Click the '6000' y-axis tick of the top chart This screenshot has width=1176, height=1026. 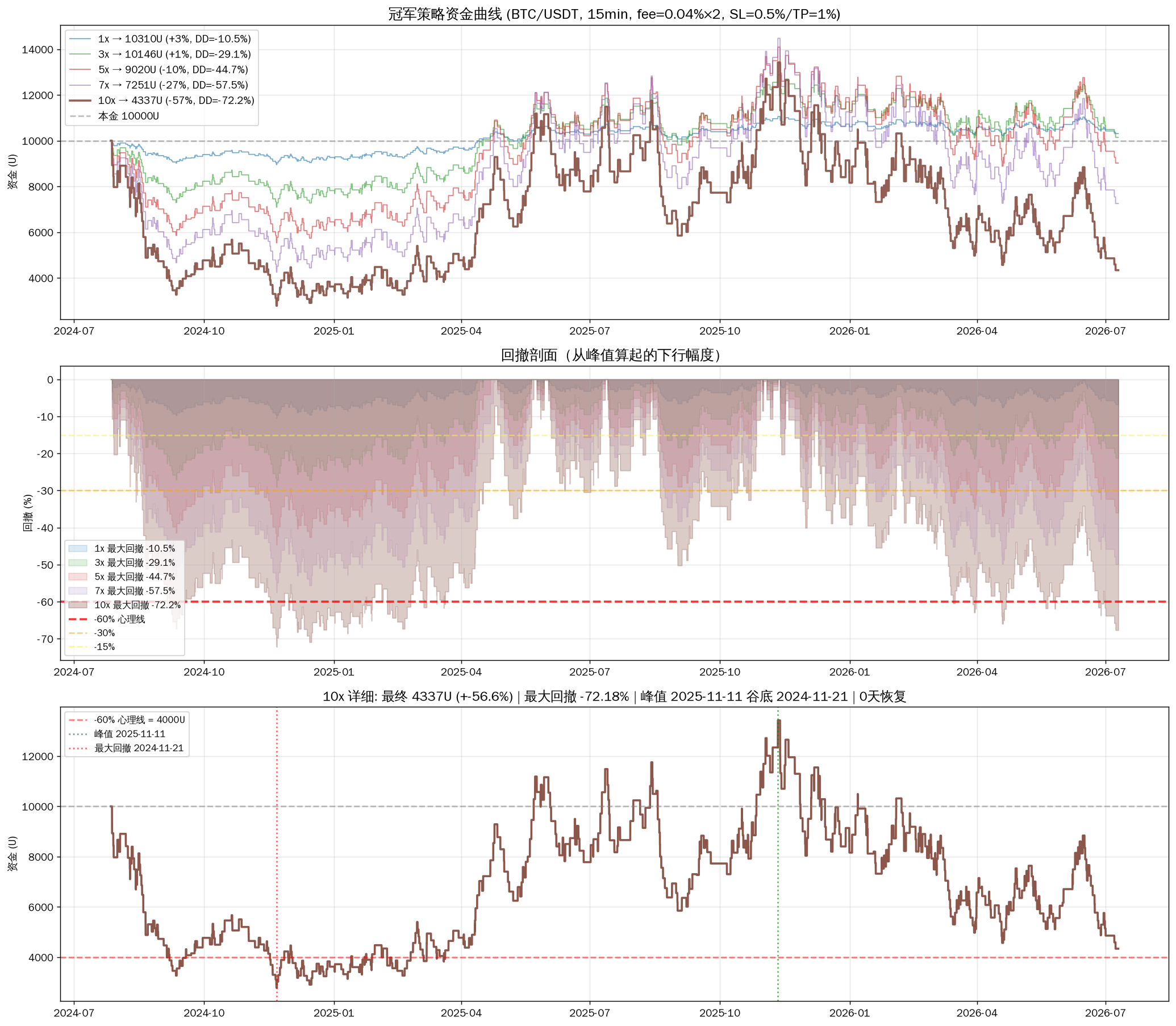coord(41,233)
